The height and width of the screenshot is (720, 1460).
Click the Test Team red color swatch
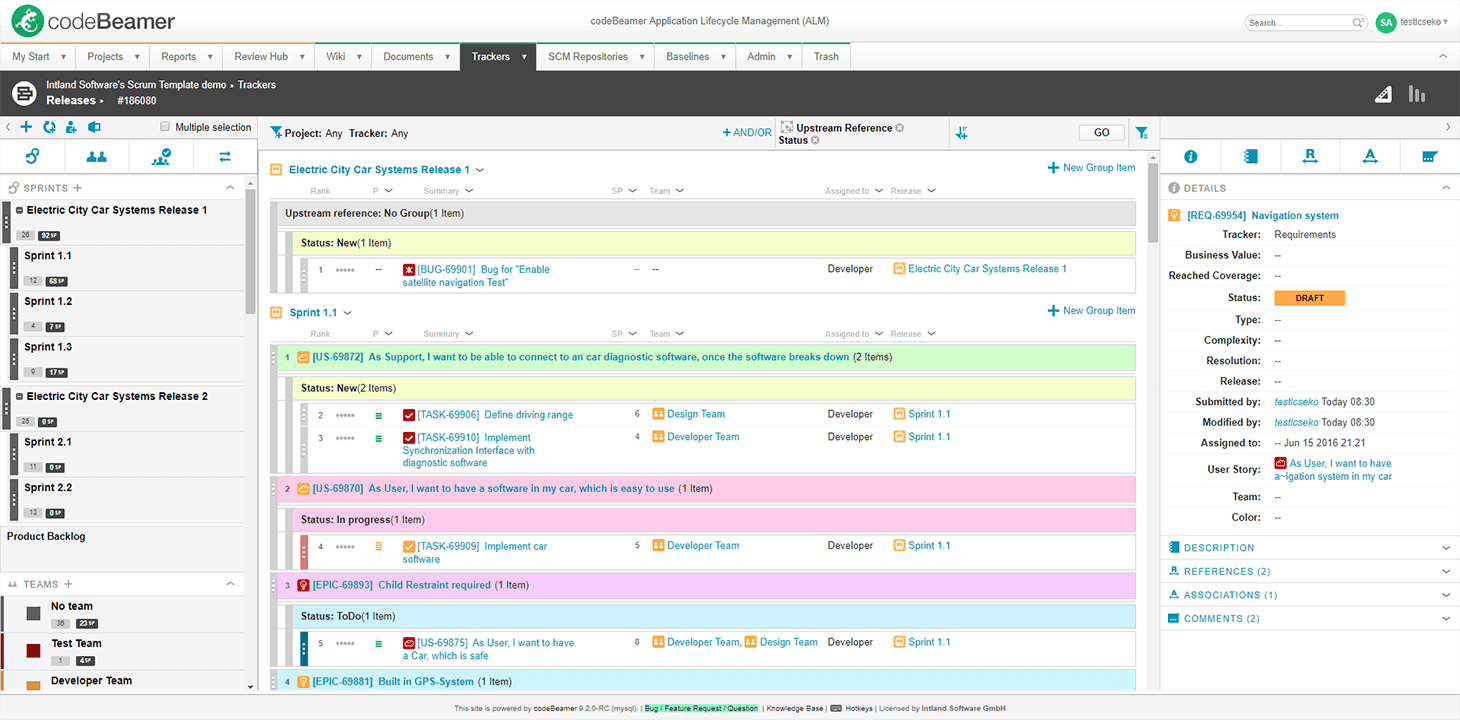click(33, 651)
